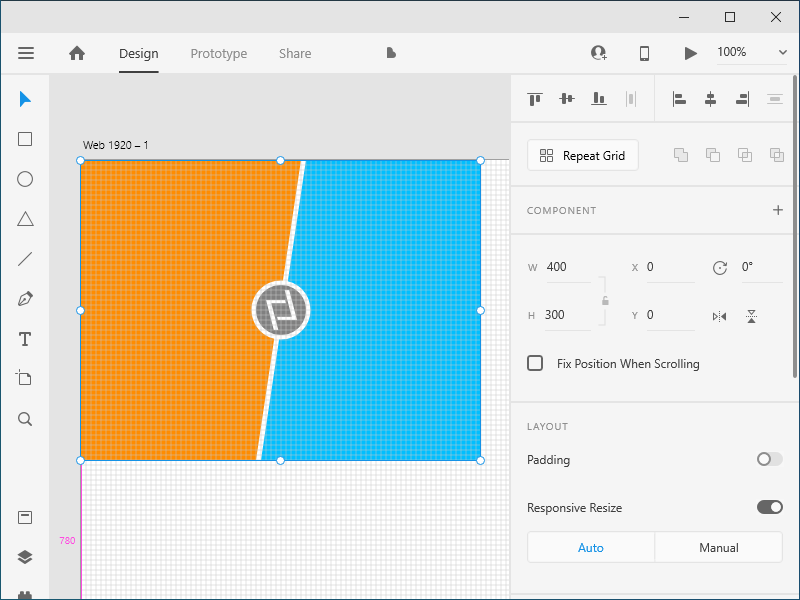This screenshot has width=800, height=600.
Task: Open the Layers panel icon
Action: (25, 557)
